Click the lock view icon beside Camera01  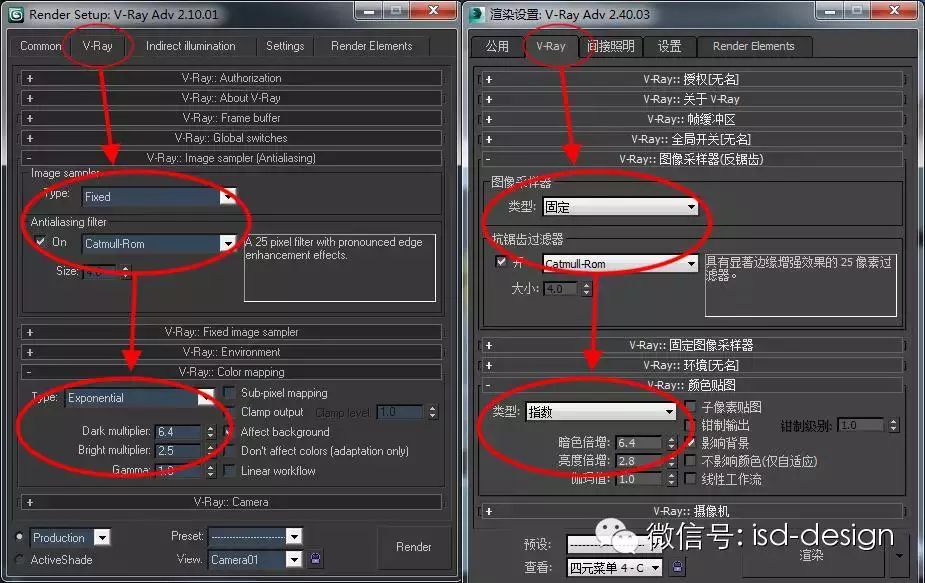[x=315, y=558]
